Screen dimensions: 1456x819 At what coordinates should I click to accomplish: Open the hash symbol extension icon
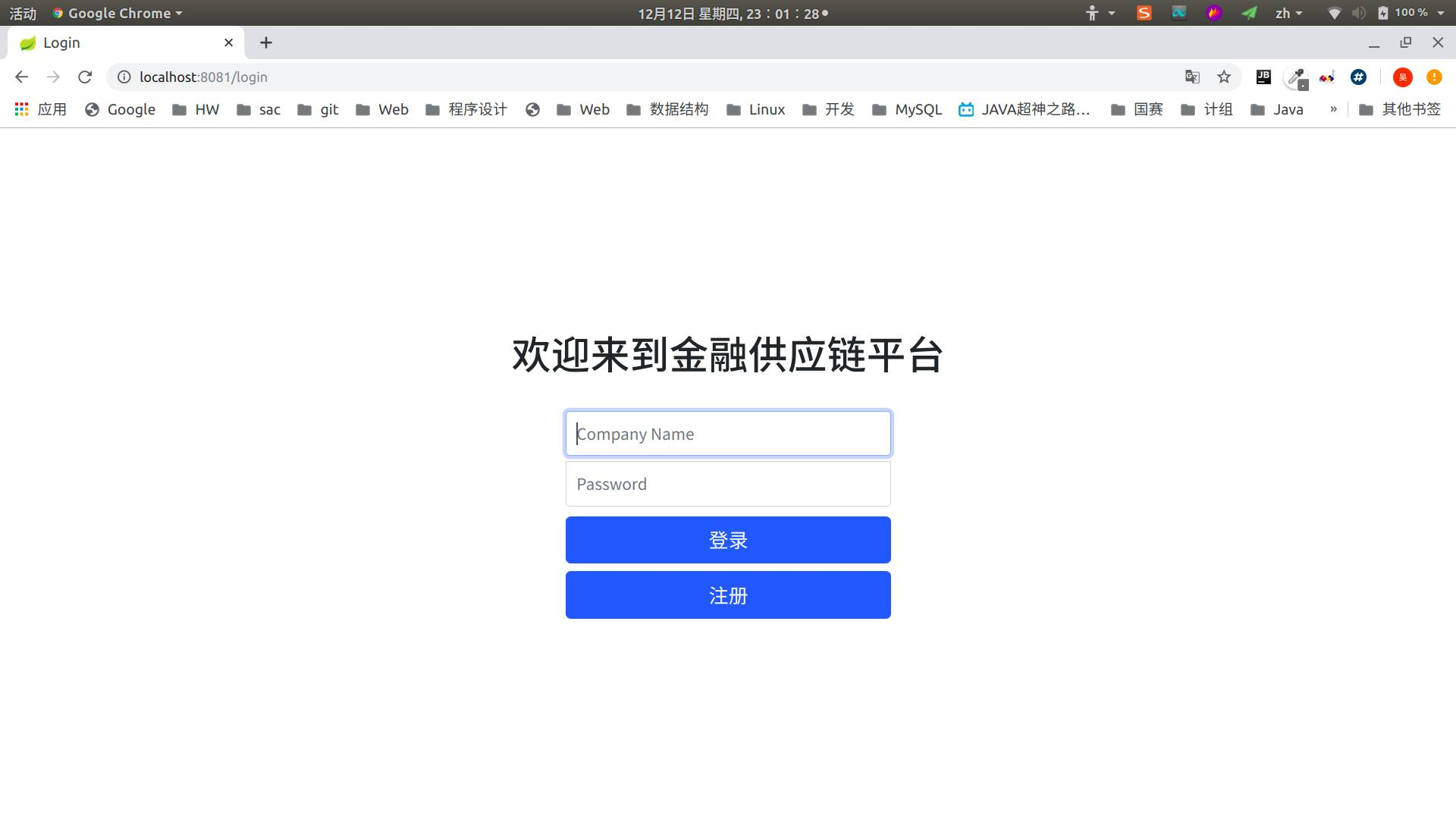tap(1358, 77)
